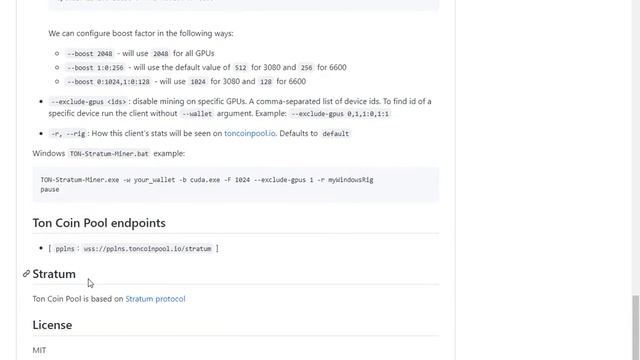Click the vertical scrollbar thumb
This screenshot has height=360, width=640.
coord(635,328)
